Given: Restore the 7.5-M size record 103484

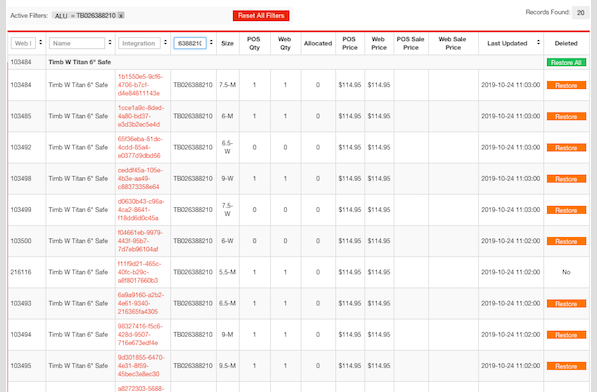Looking at the screenshot, I should pos(566,85).
